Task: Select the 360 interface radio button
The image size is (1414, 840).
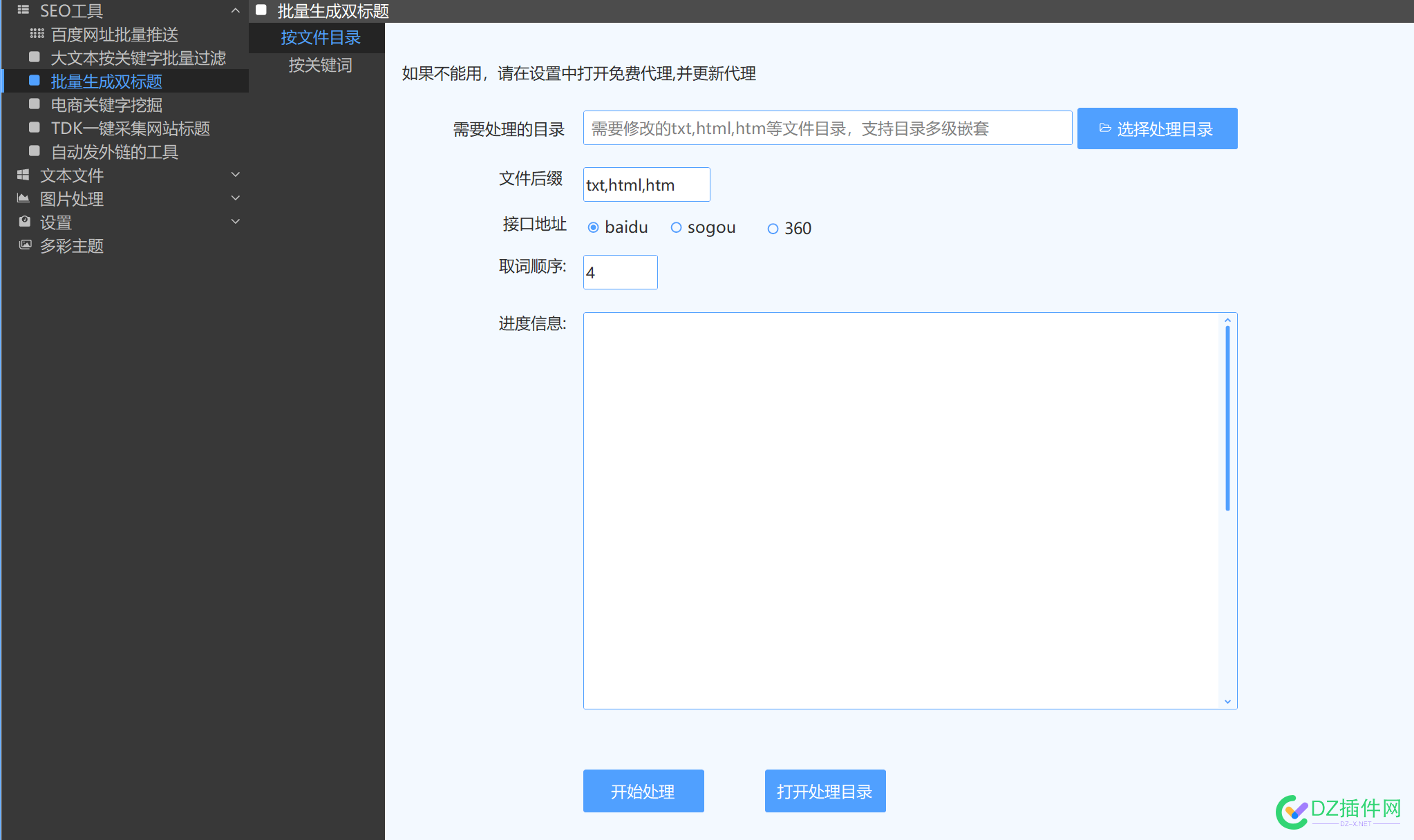Action: pos(773,229)
